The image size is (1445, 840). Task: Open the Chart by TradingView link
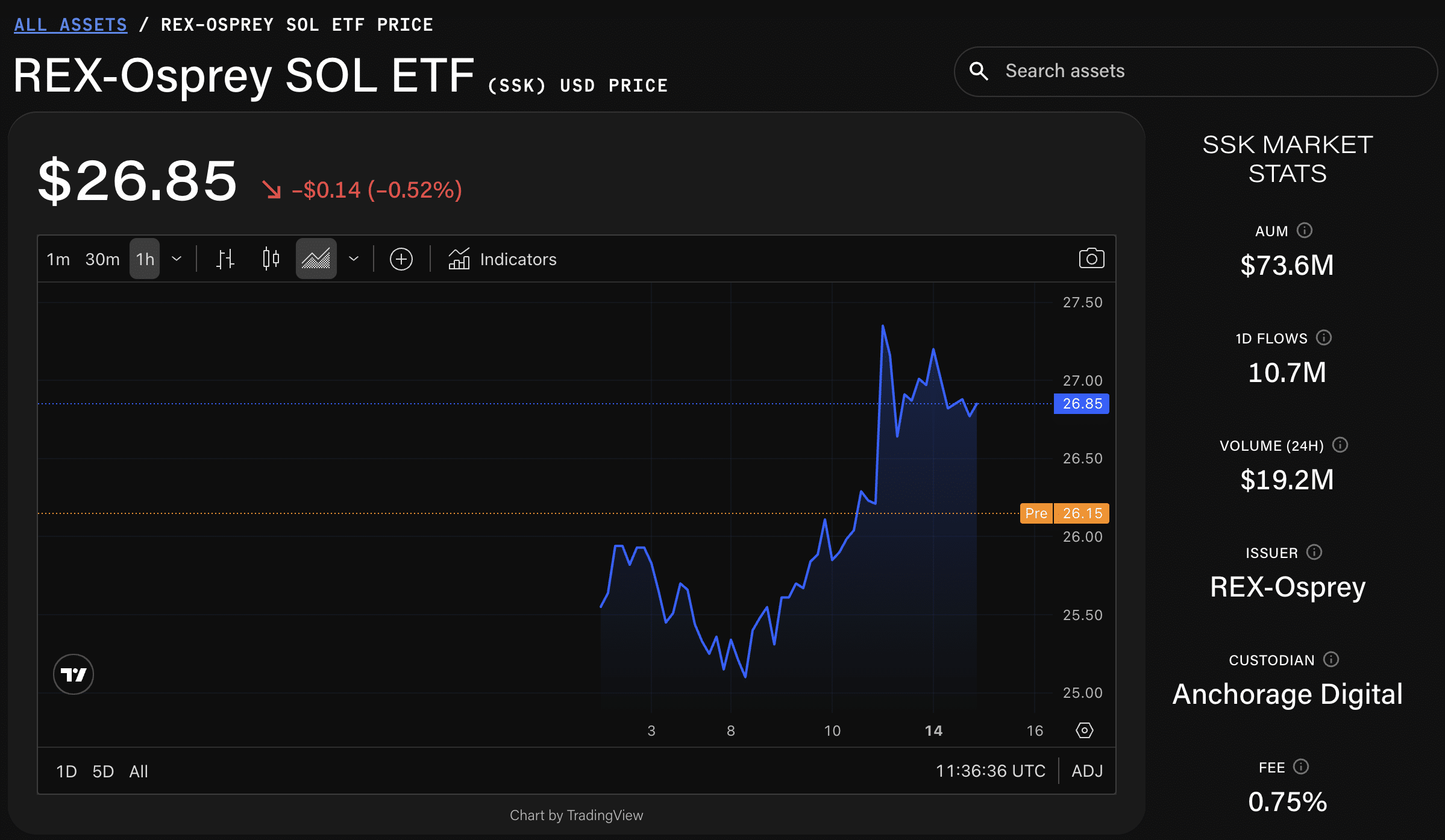pos(576,815)
